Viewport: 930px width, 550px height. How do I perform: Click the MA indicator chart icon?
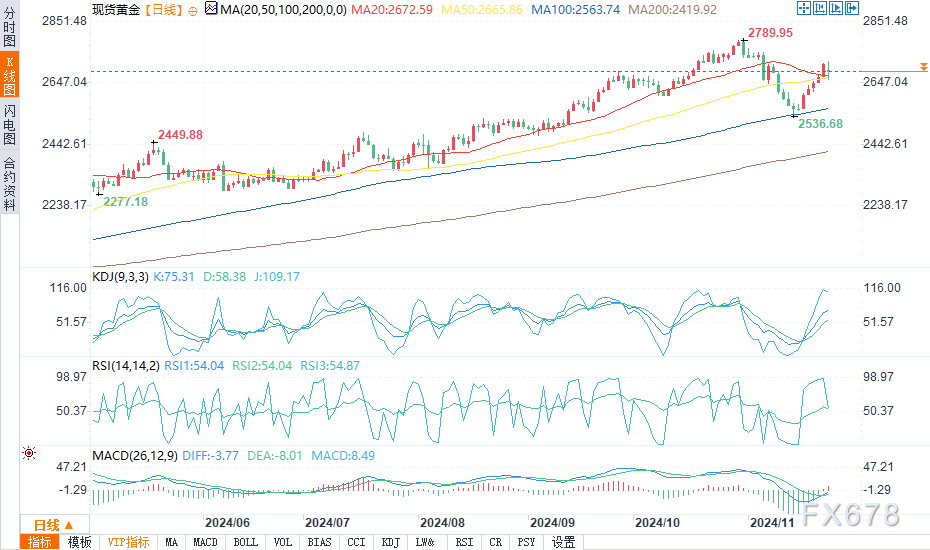point(211,8)
